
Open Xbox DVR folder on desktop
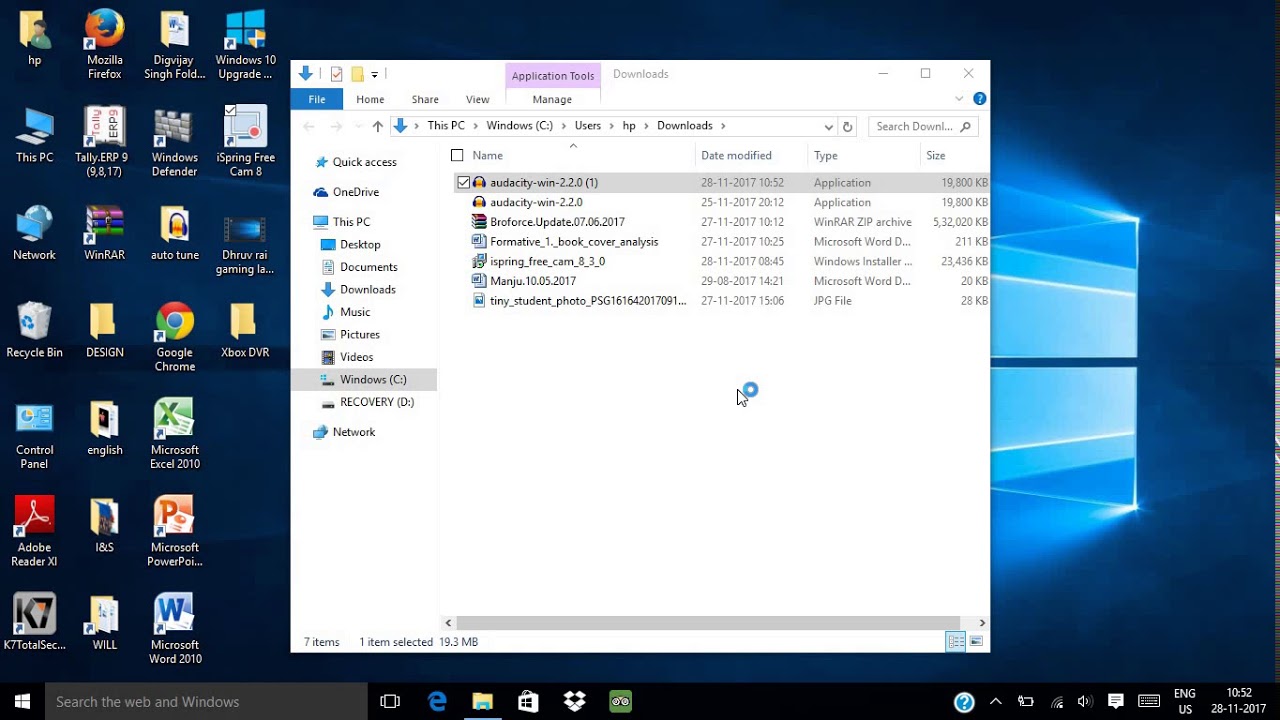(245, 330)
